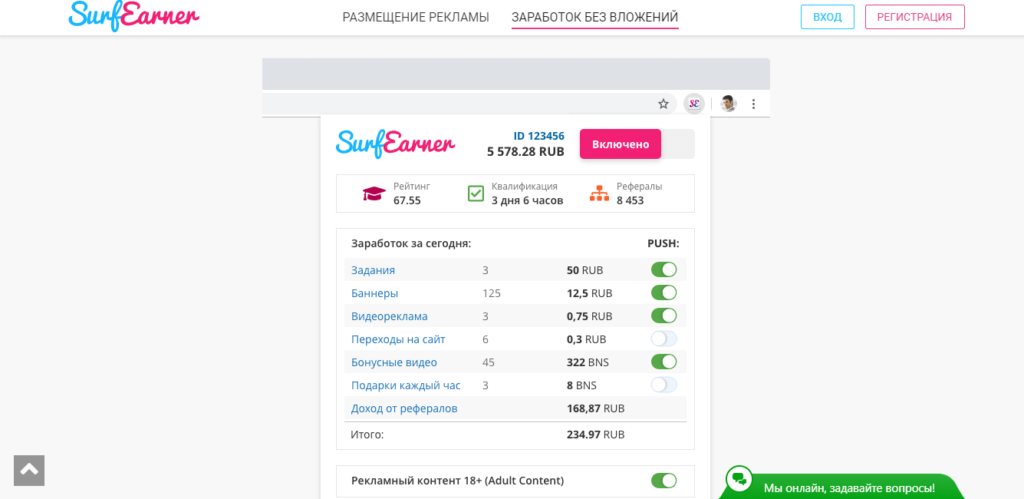The height and width of the screenshot is (499, 1024).
Task: Click the qualification value 3 дня 6 часов
Action: 527,201
